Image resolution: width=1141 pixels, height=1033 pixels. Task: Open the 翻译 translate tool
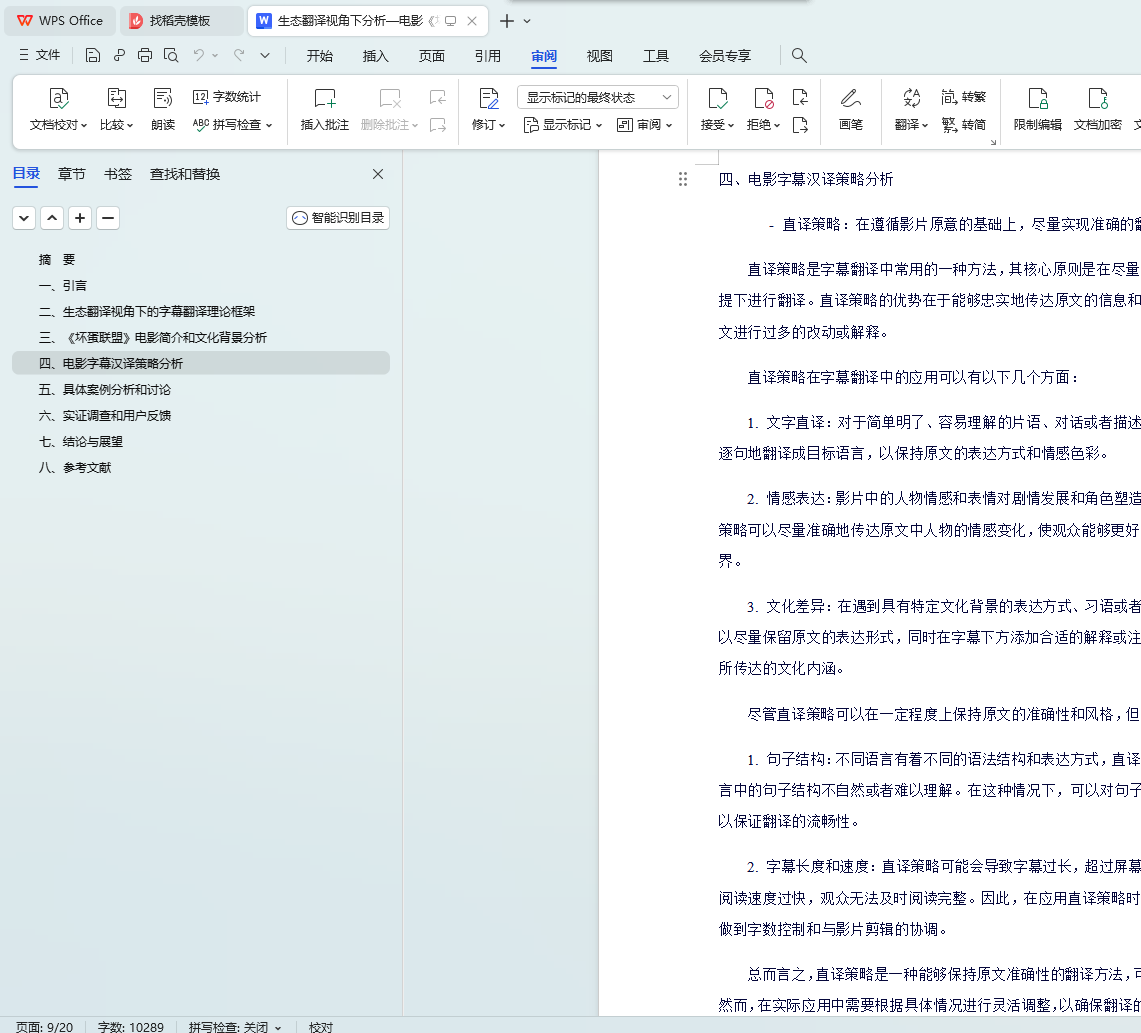pos(911,110)
